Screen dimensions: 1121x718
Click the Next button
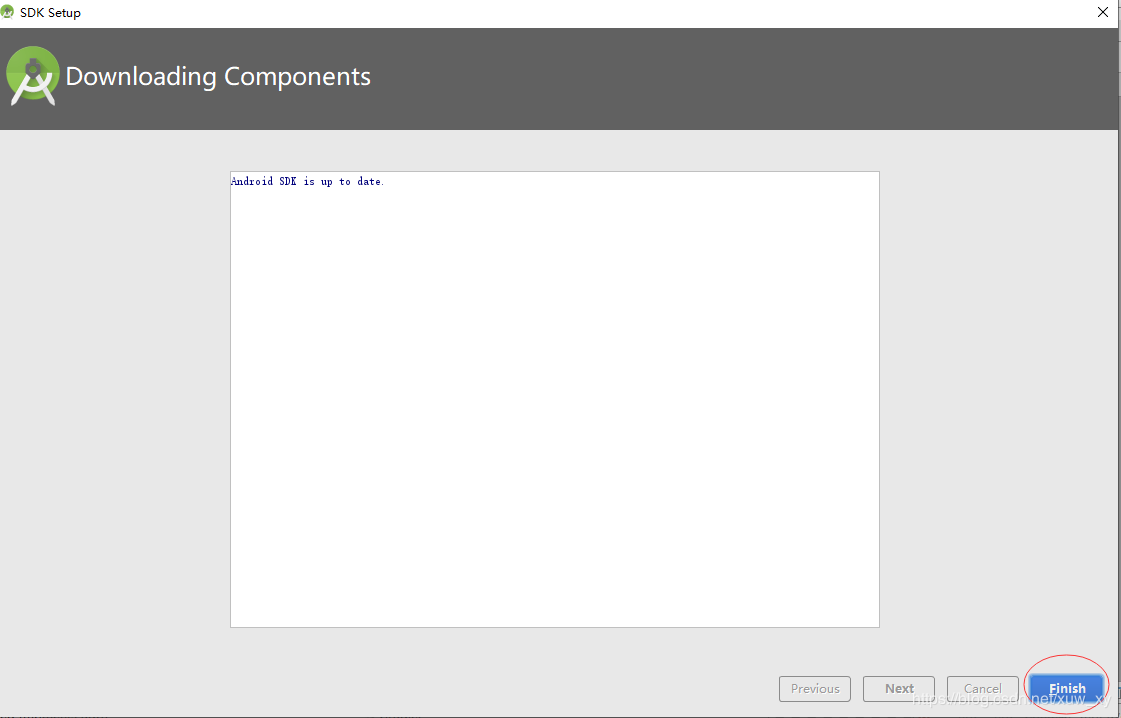(x=899, y=689)
